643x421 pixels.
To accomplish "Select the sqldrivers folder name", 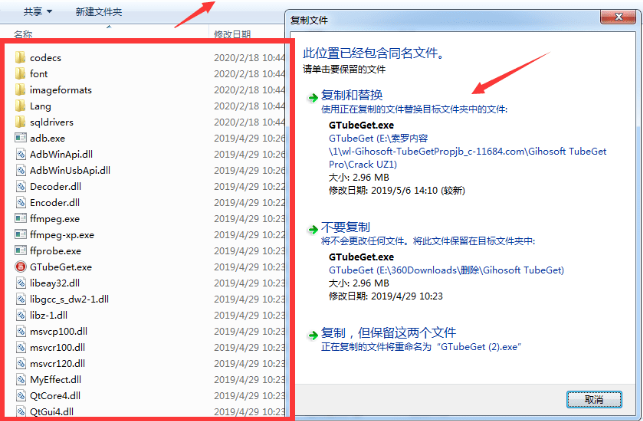I will pyautogui.click(x=52, y=122).
